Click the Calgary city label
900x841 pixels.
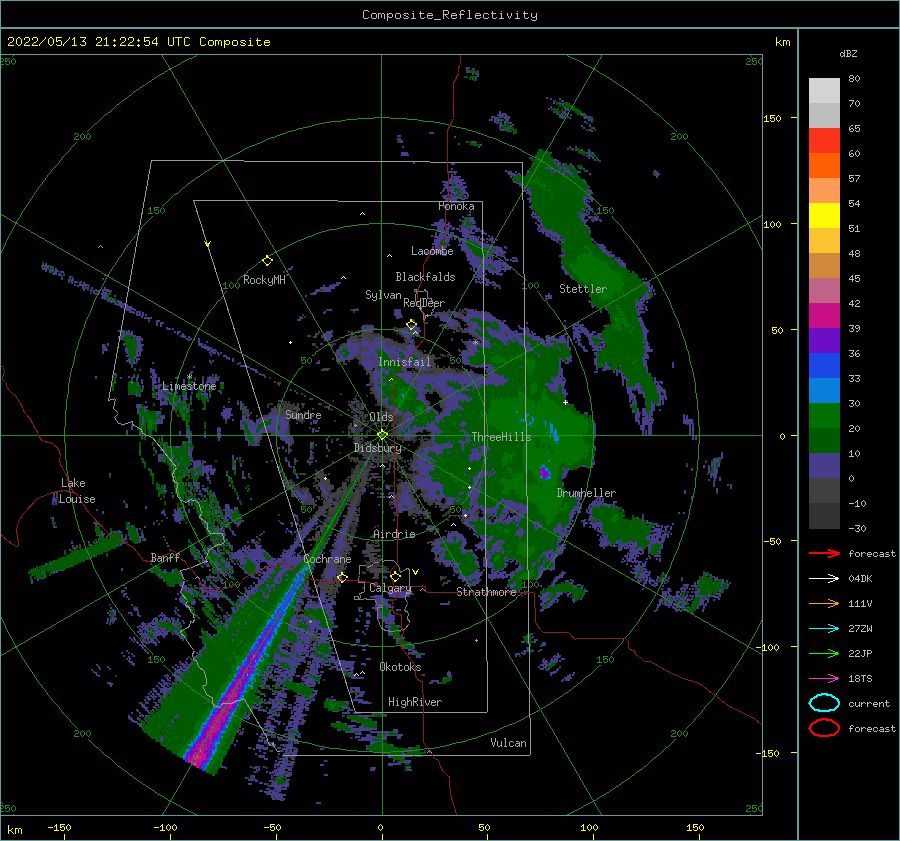390,588
